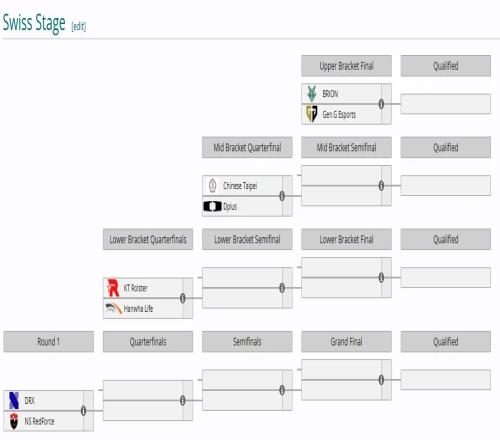Open match info for Chinese Taipei vs Dplus
Viewport: 500px width, 440px height.
coord(282,196)
